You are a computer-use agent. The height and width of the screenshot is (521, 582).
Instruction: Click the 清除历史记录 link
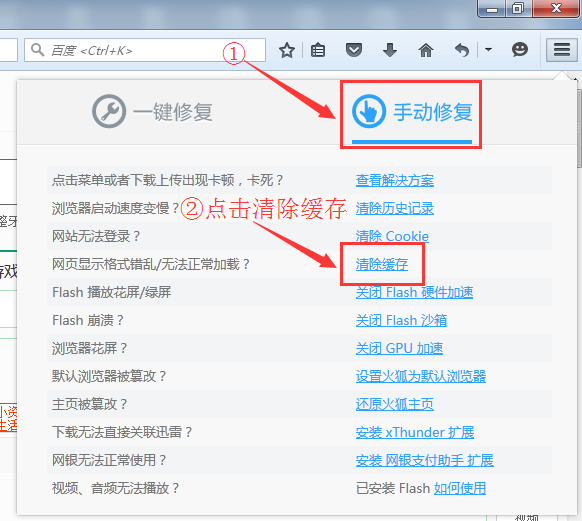(395, 208)
